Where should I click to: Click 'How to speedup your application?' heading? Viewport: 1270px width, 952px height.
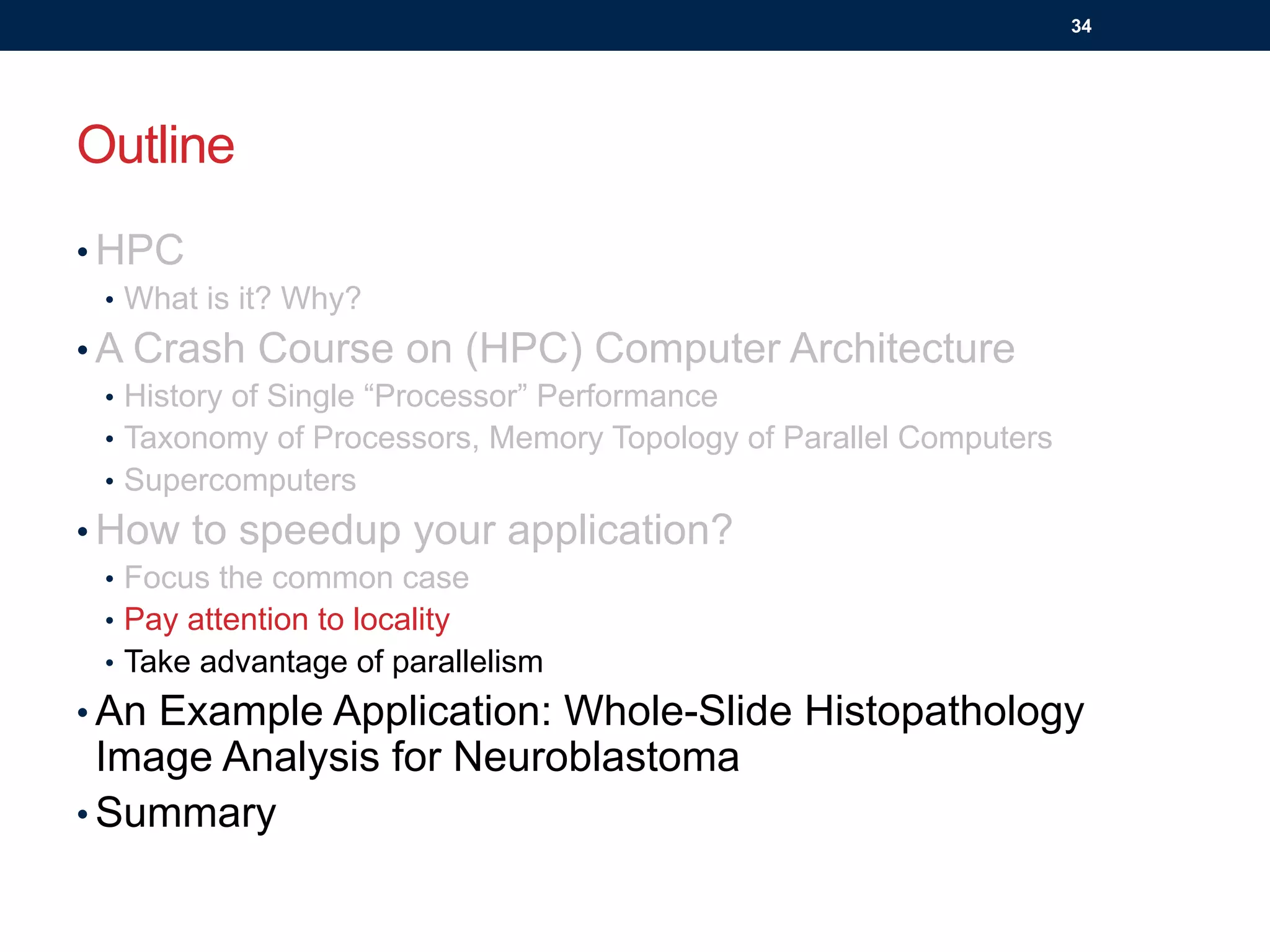(x=414, y=531)
